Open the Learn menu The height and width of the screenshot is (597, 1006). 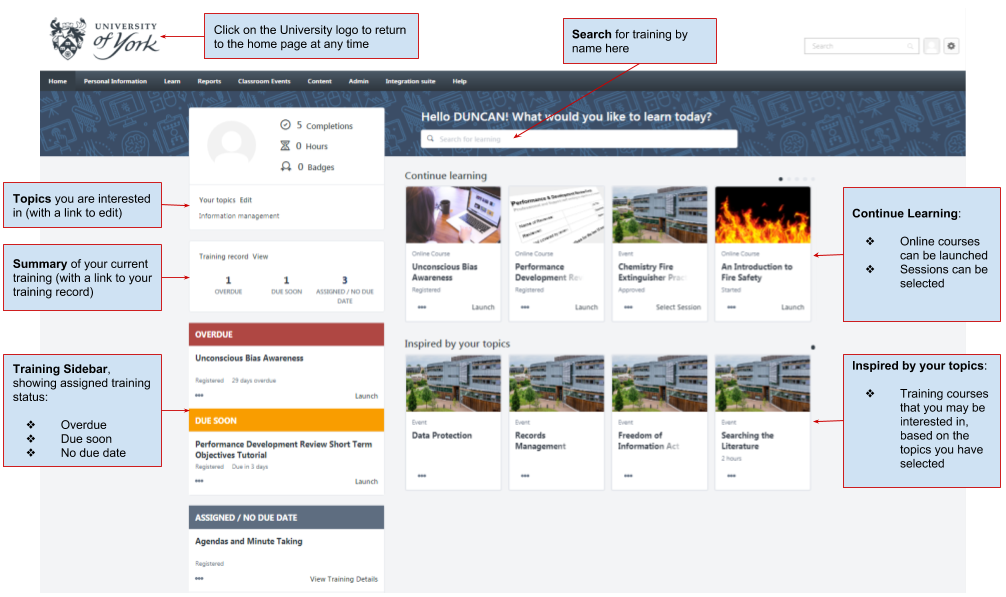point(172,81)
